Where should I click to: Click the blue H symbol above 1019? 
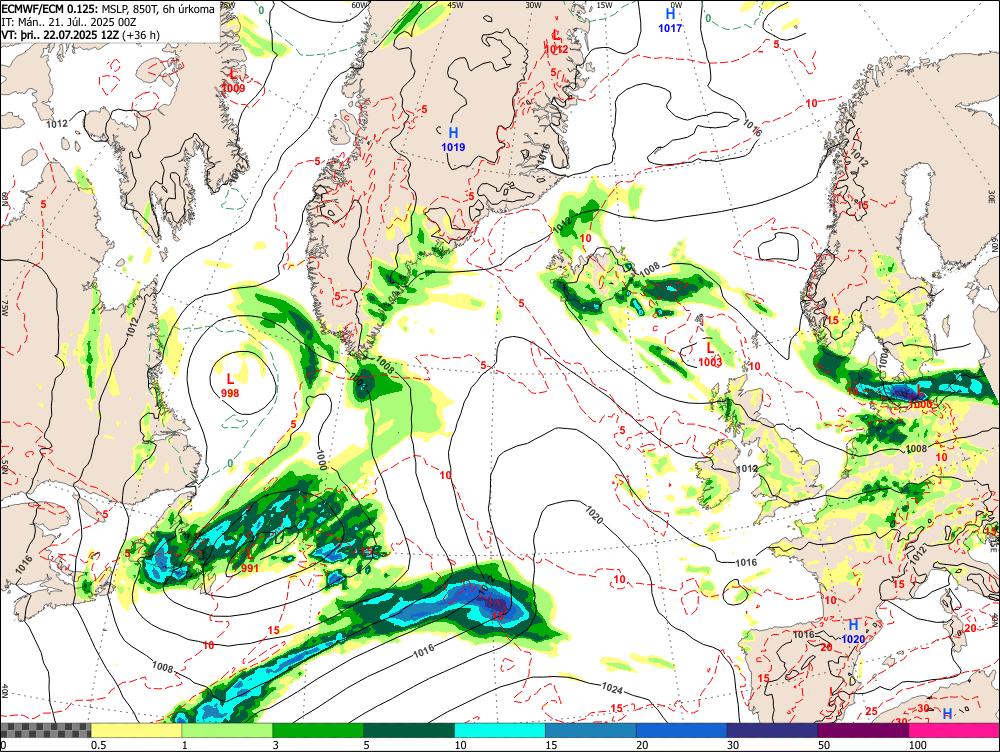[x=453, y=133]
